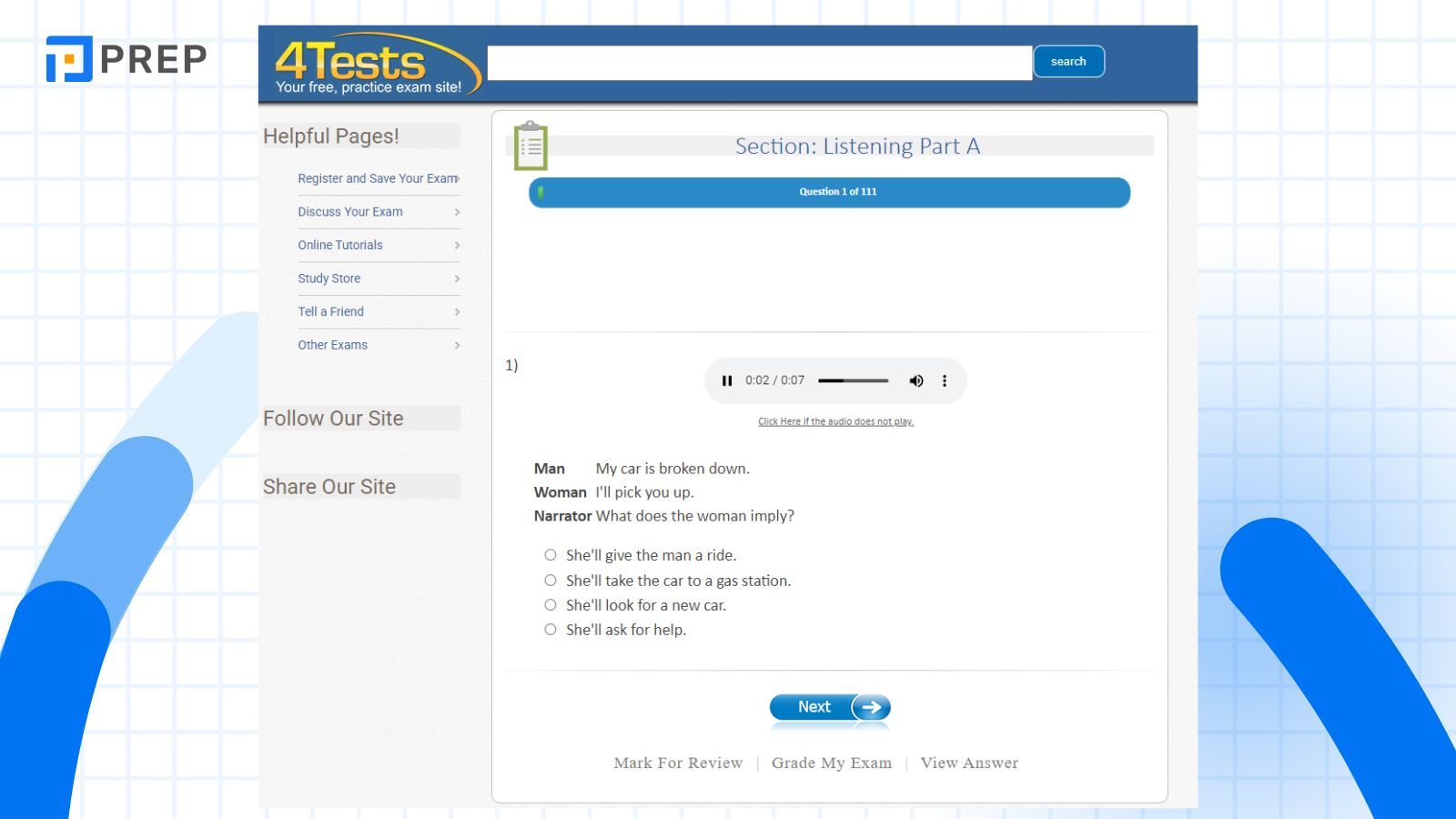This screenshot has height=819, width=1456.
Task: Click the 4Tests logo
Action: [378, 65]
